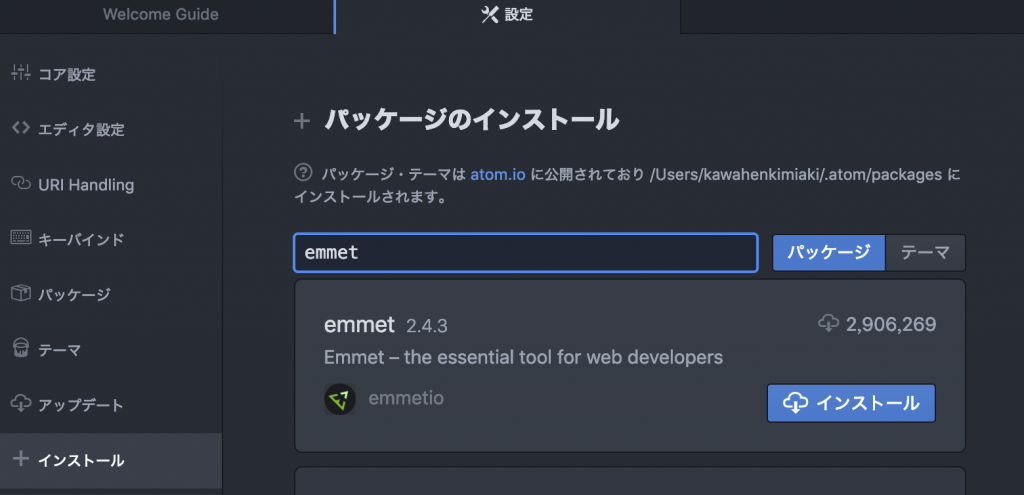The height and width of the screenshot is (495, 1024).
Task: Click the インストール button for emmet
Action: 851,403
